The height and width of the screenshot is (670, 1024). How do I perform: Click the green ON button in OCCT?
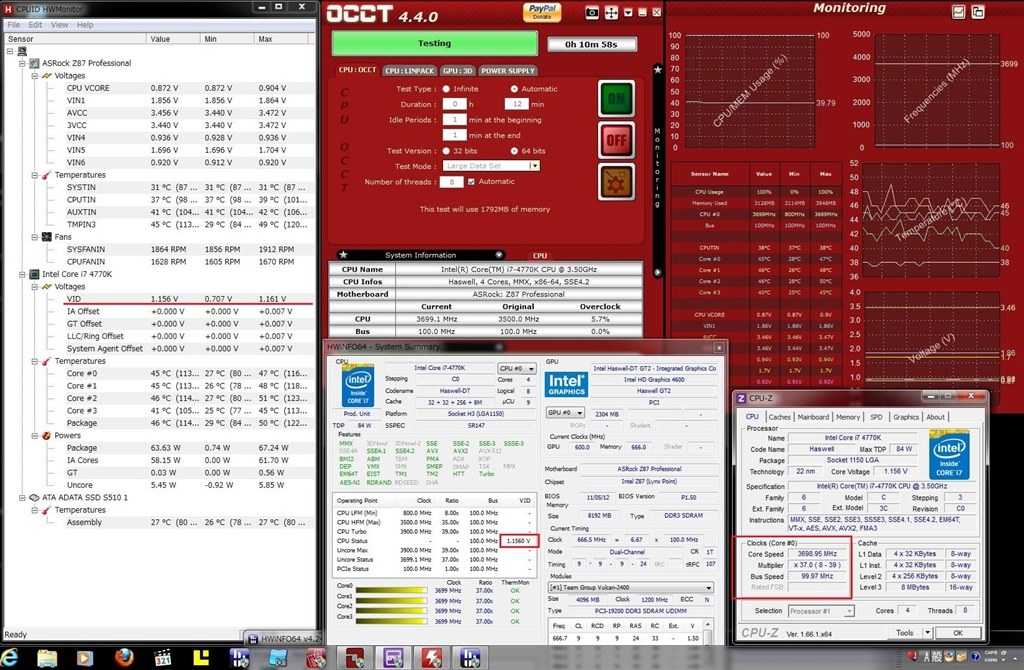pos(616,99)
